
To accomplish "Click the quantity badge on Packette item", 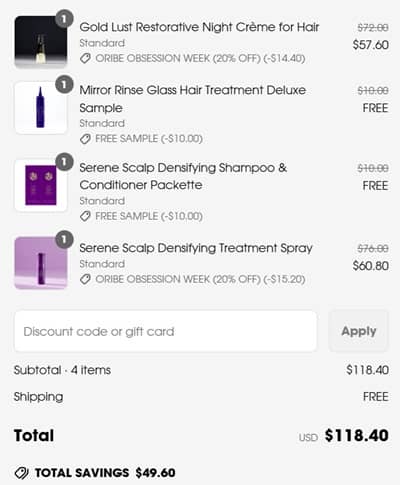I will click(x=64, y=162).
